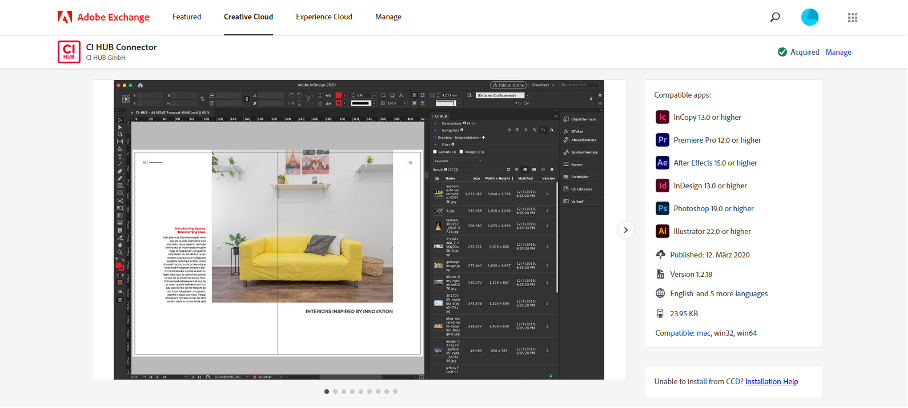Click Compatible: mac, win32, win64 text
This screenshot has width=908, height=408.
pyautogui.click(x=706, y=333)
